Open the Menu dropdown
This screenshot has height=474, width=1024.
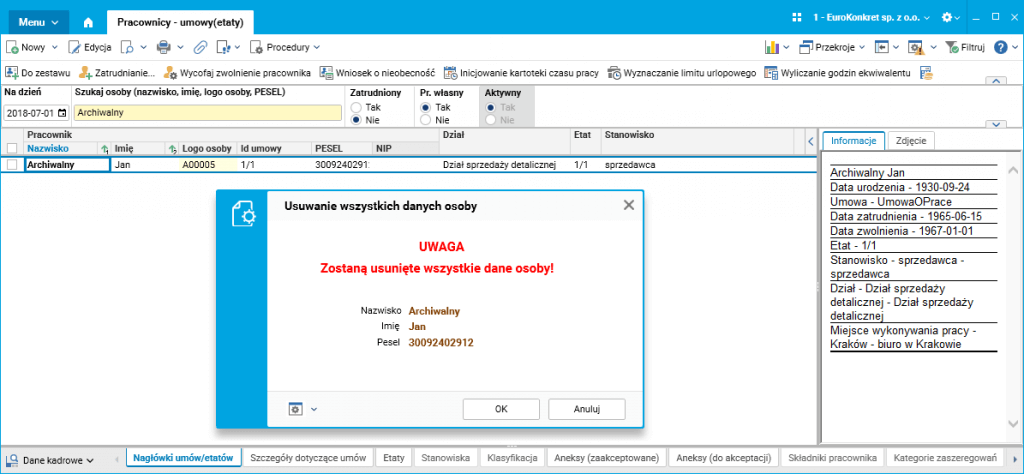coord(39,22)
